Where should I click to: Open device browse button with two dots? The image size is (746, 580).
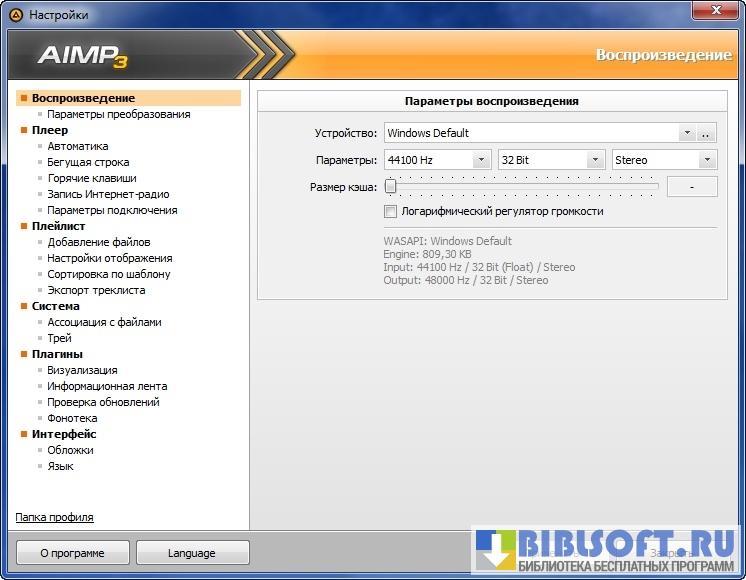pyautogui.click(x=707, y=133)
